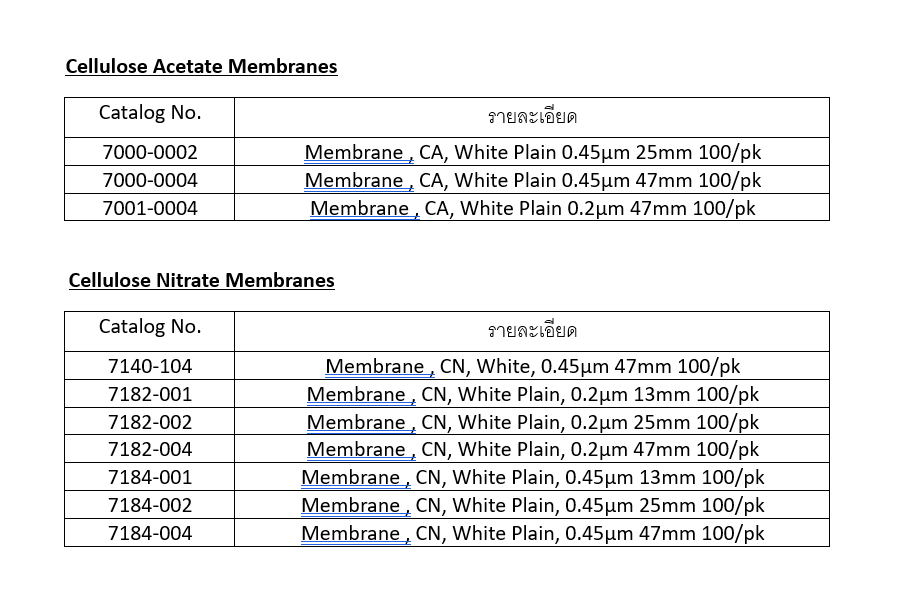This screenshot has height=616, width=913.
Task: Select the CN 0.2µm 13mm membrane description
Action: click(532, 394)
